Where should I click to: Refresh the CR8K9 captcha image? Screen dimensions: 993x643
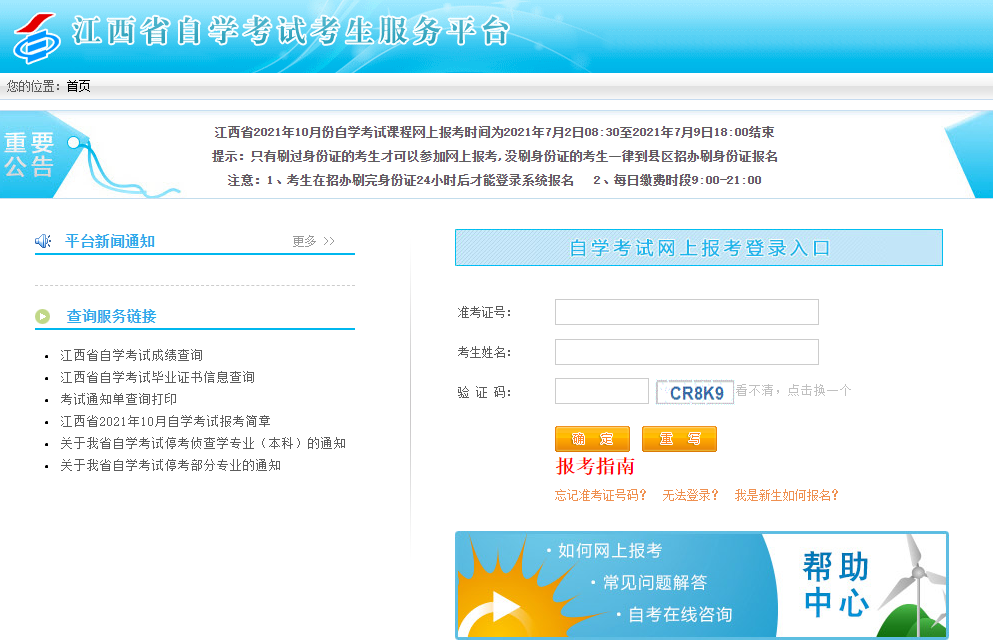click(x=695, y=392)
